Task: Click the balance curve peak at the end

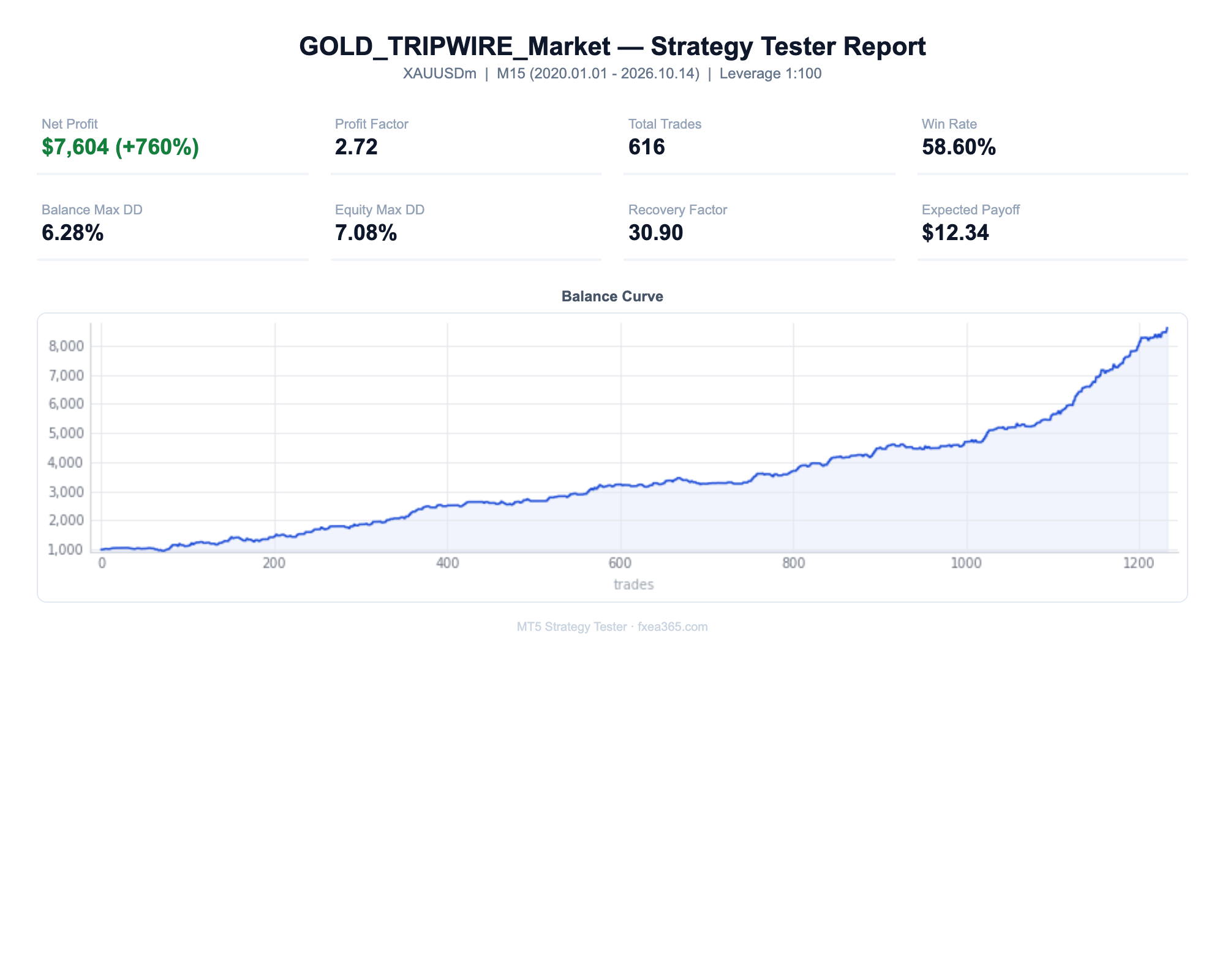Action: click(1167, 328)
